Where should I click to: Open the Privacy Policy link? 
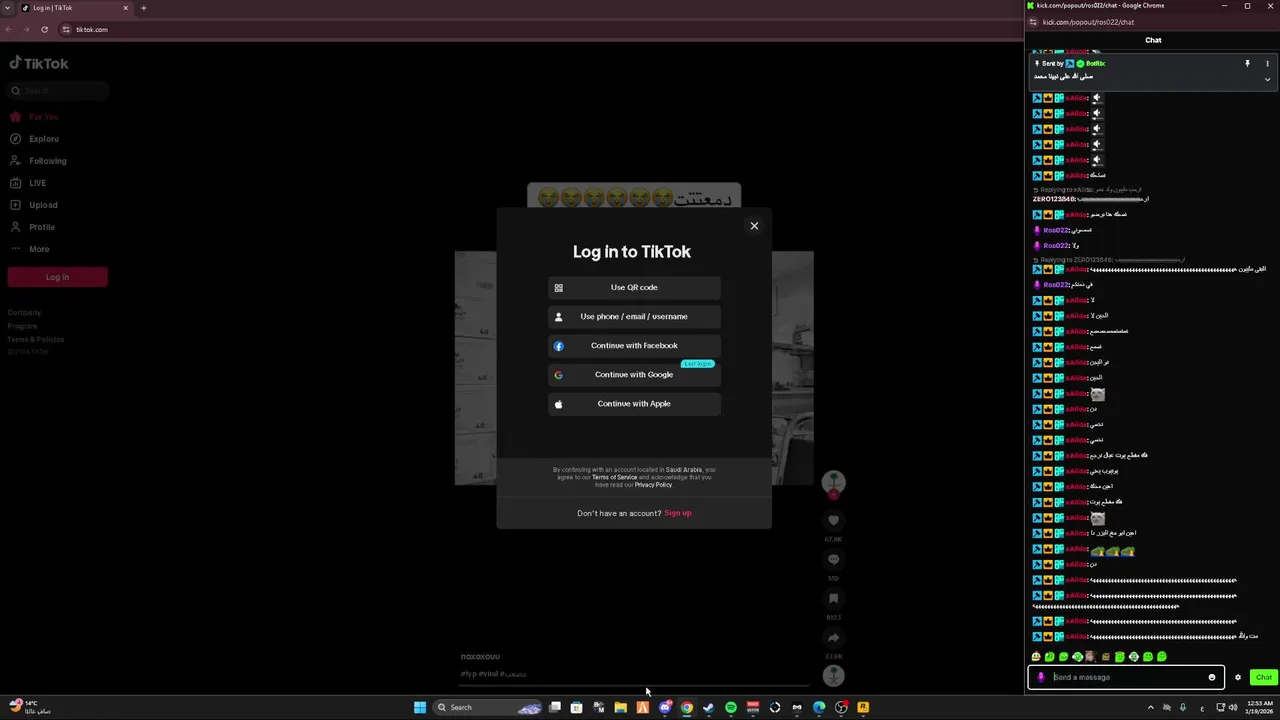tap(653, 485)
